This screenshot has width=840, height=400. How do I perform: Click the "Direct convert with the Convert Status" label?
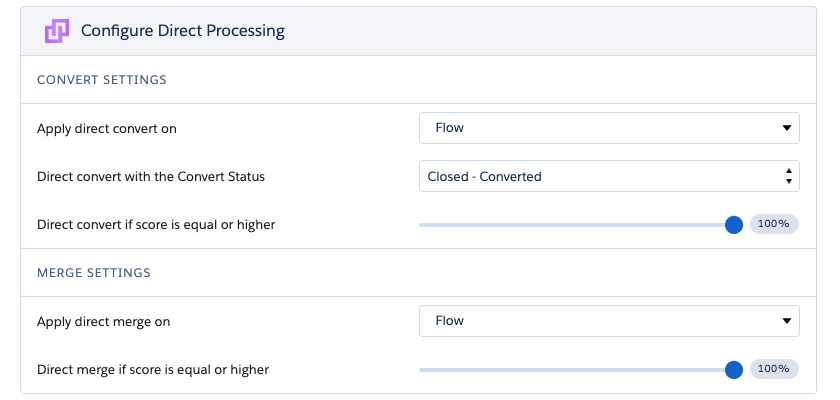(x=151, y=177)
